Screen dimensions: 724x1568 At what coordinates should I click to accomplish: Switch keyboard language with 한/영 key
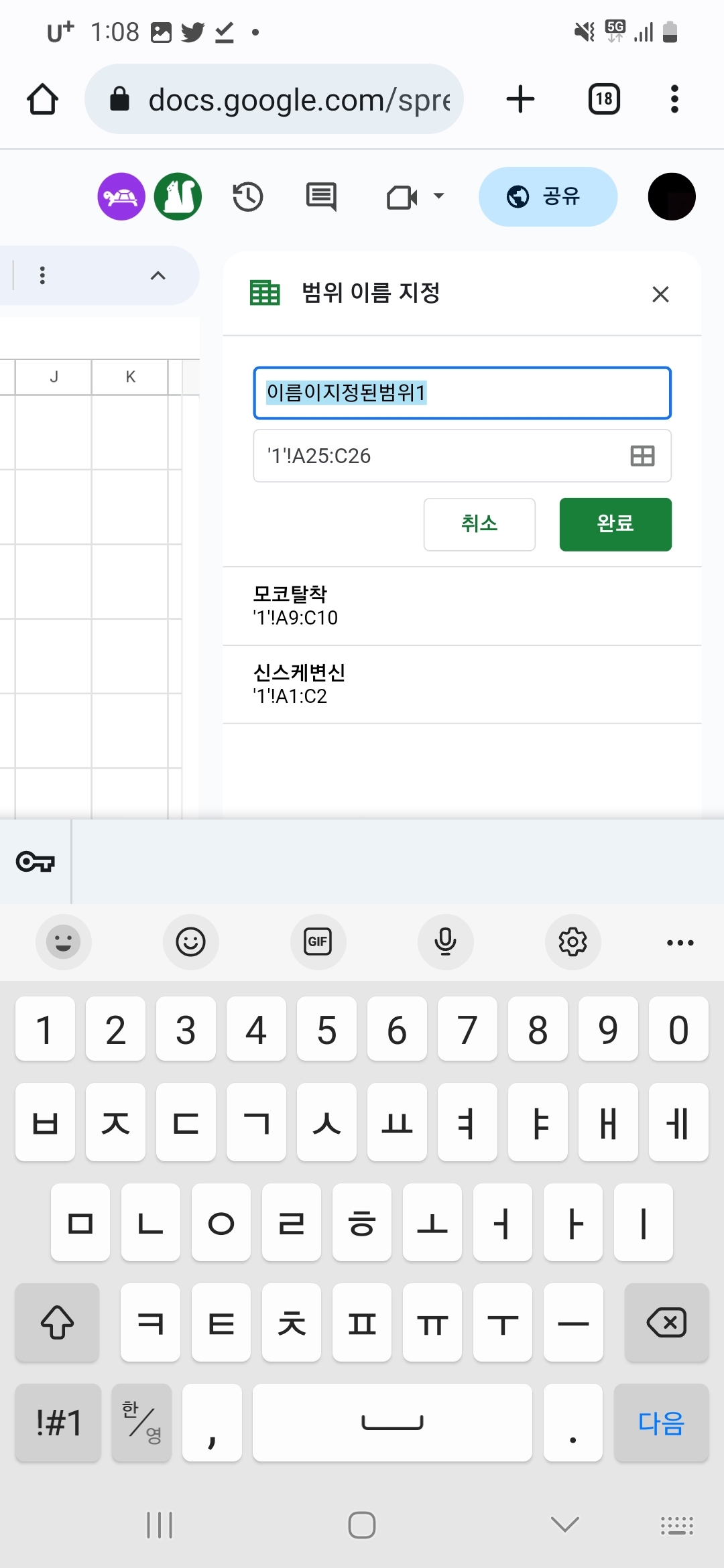pyautogui.click(x=141, y=1422)
